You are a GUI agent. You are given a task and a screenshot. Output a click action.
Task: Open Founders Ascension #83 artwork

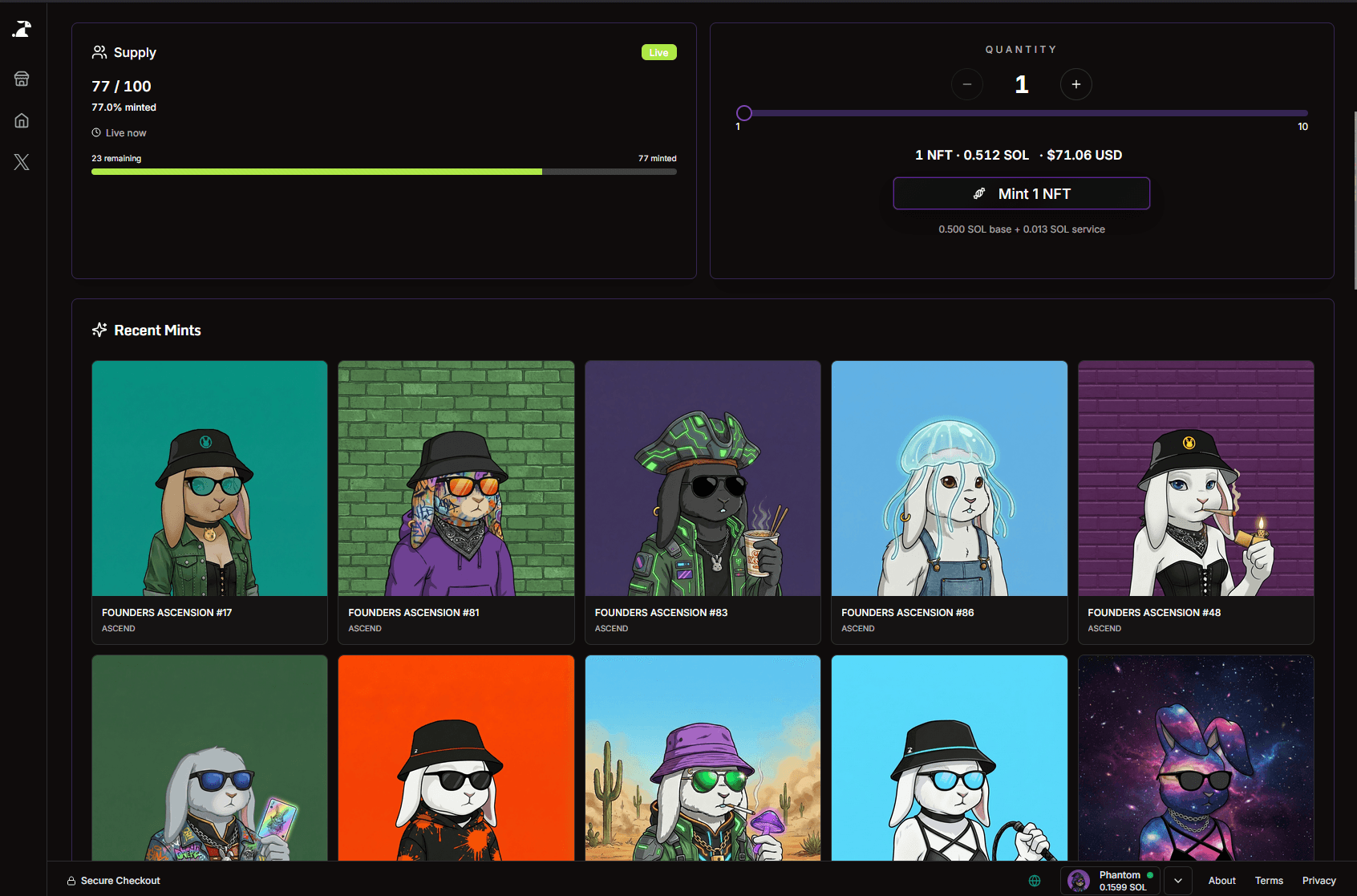pos(703,478)
